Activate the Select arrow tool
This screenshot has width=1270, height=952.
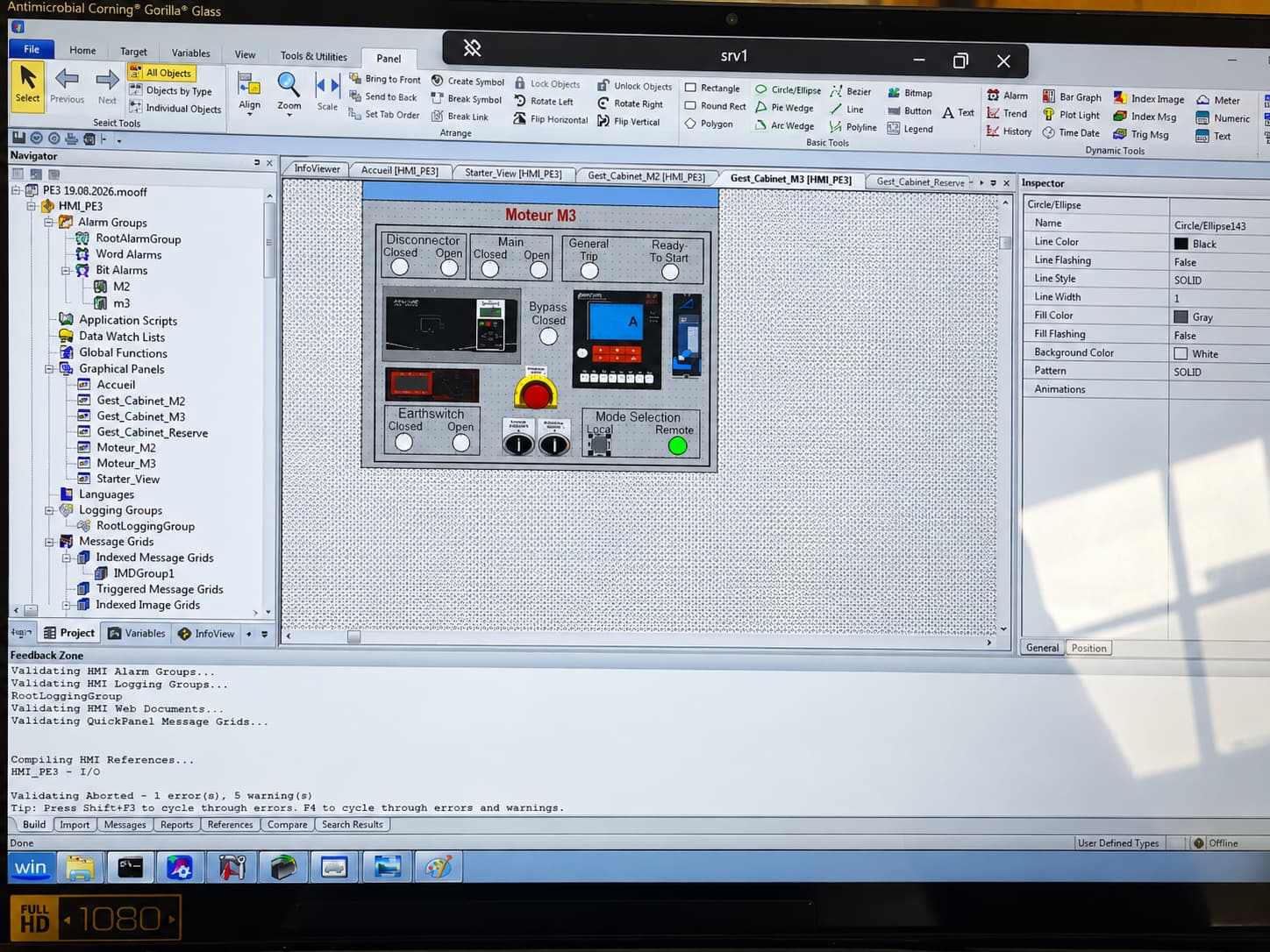pos(27,85)
